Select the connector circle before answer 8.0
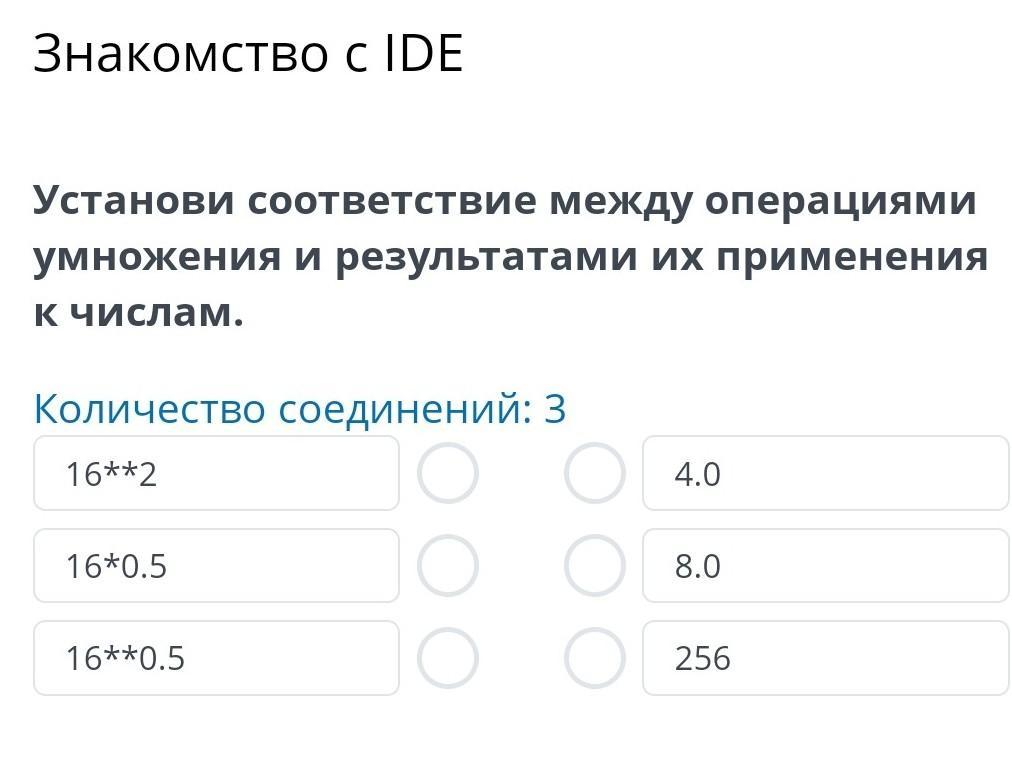Viewport: 1012px width, 758px height. click(x=594, y=566)
